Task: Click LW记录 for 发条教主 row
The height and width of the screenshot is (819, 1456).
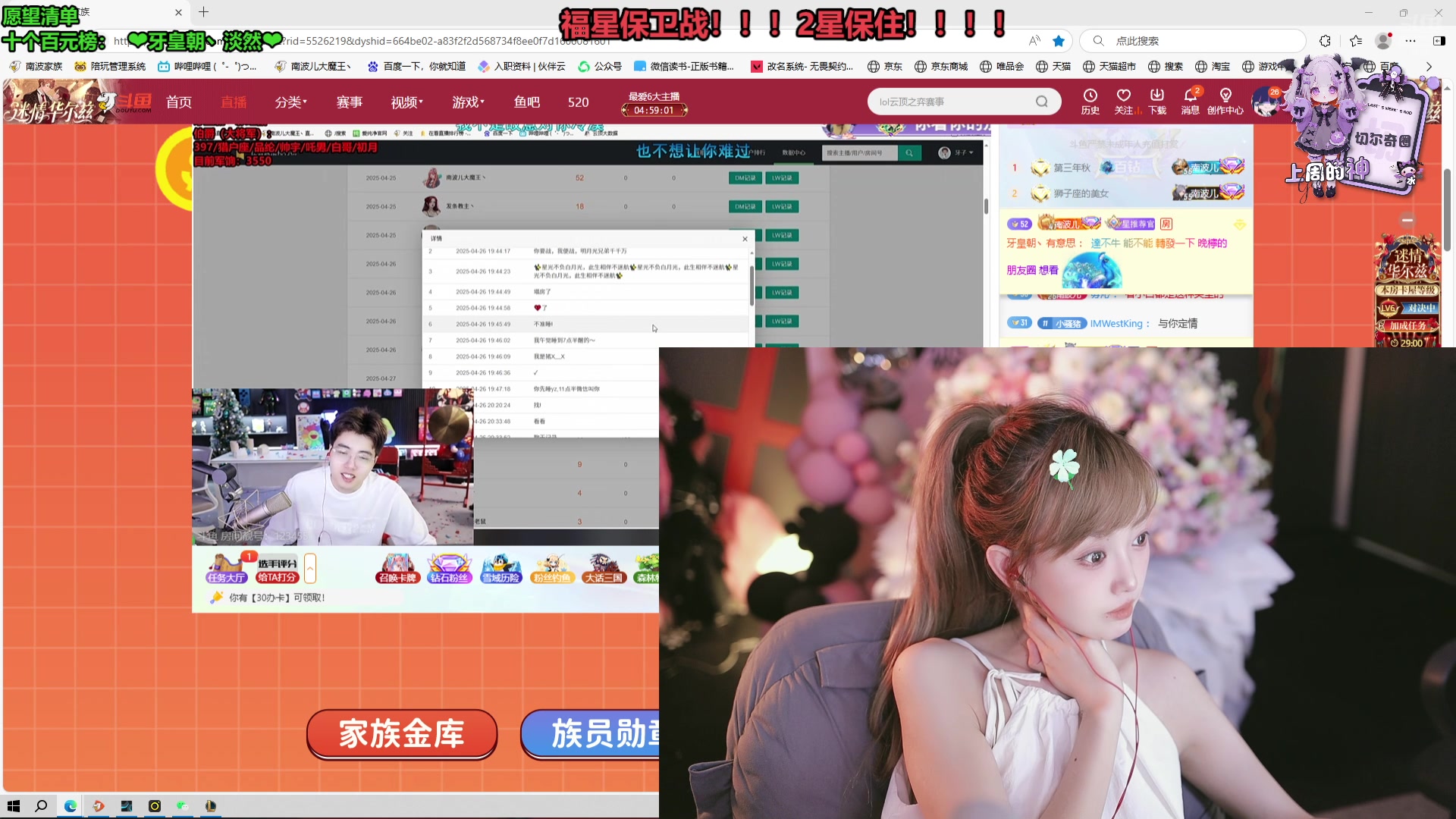Action: pos(782,206)
